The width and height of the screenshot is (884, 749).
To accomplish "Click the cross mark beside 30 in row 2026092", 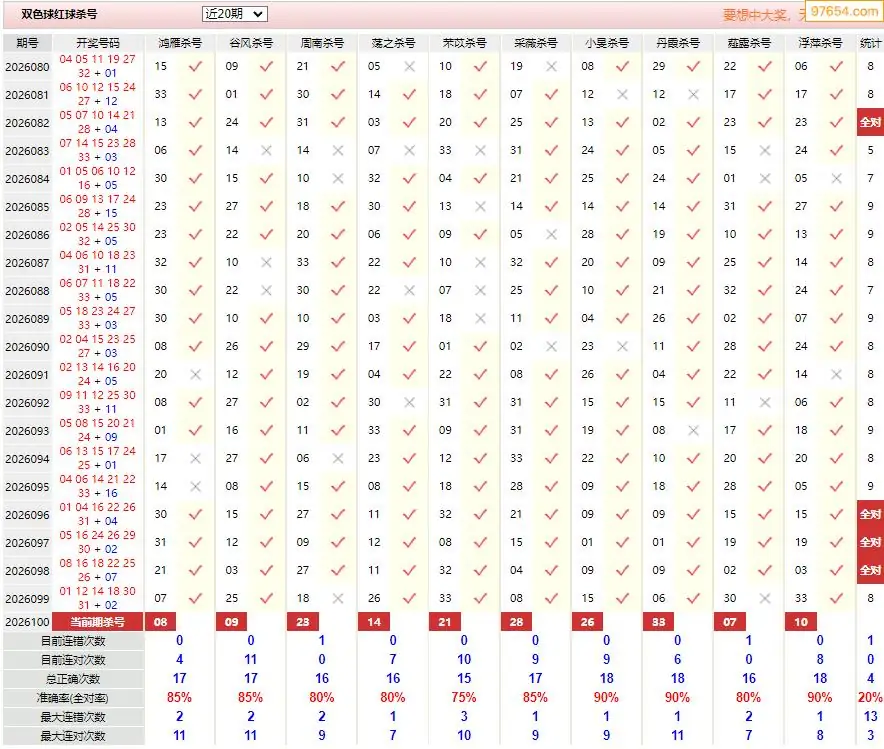I will (410, 402).
